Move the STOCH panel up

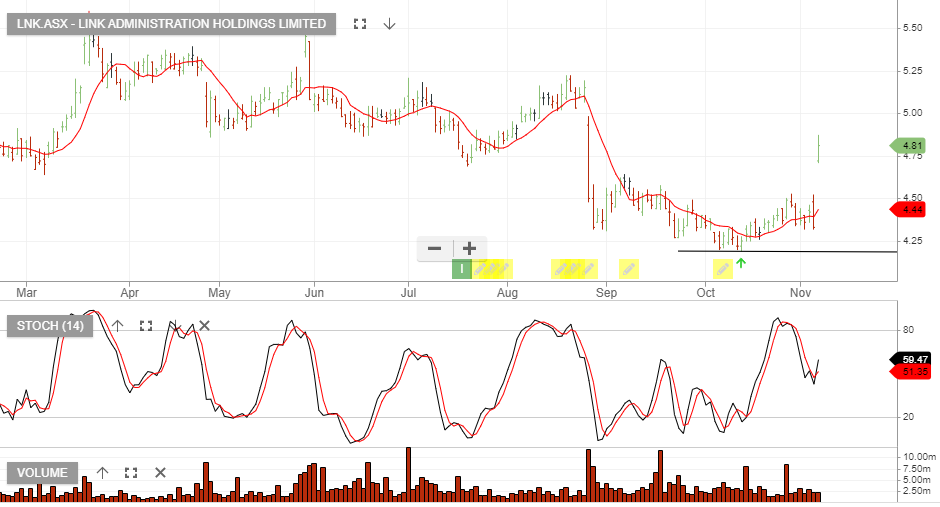118,326
